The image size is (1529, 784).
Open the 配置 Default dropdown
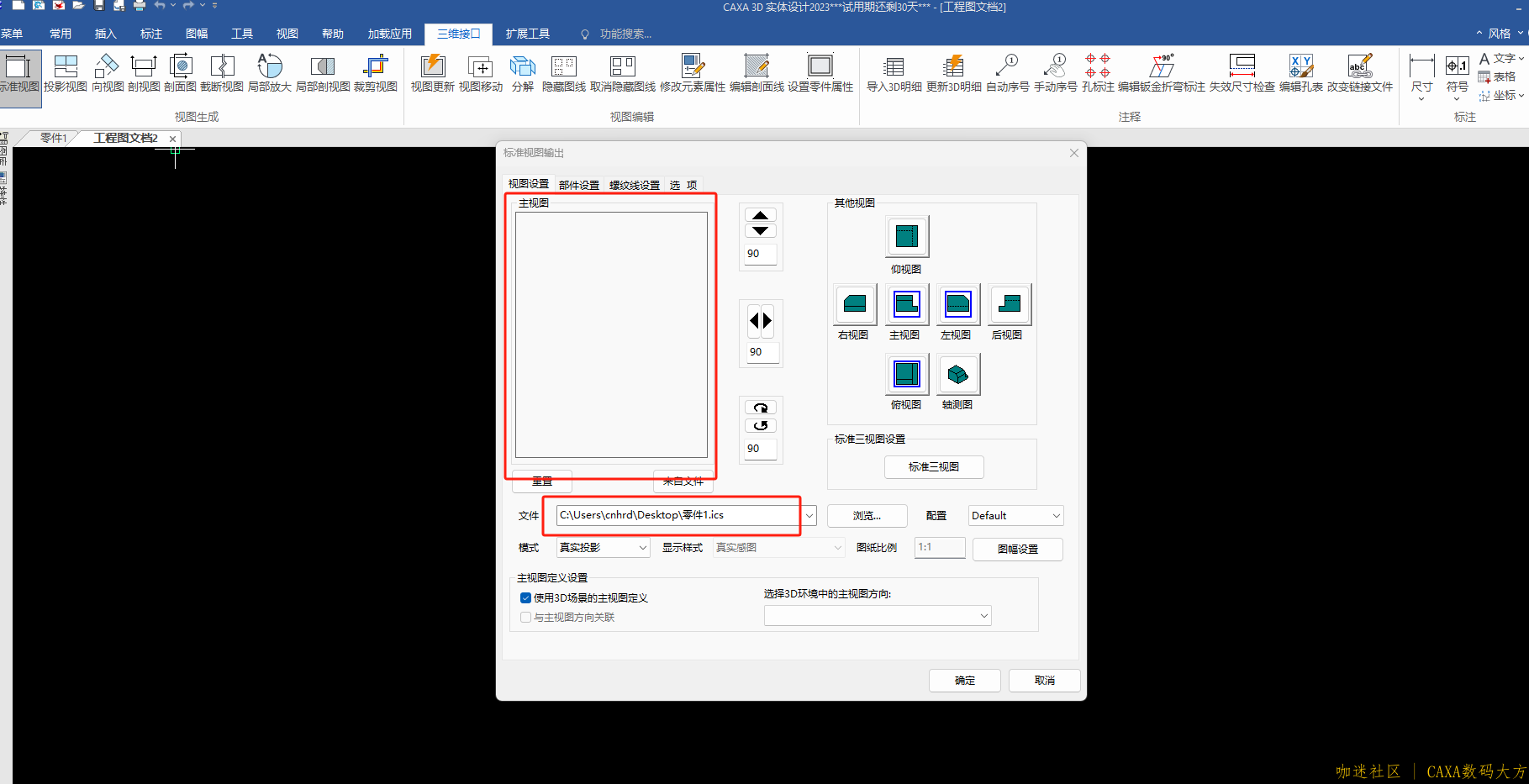click(1016, 516)
